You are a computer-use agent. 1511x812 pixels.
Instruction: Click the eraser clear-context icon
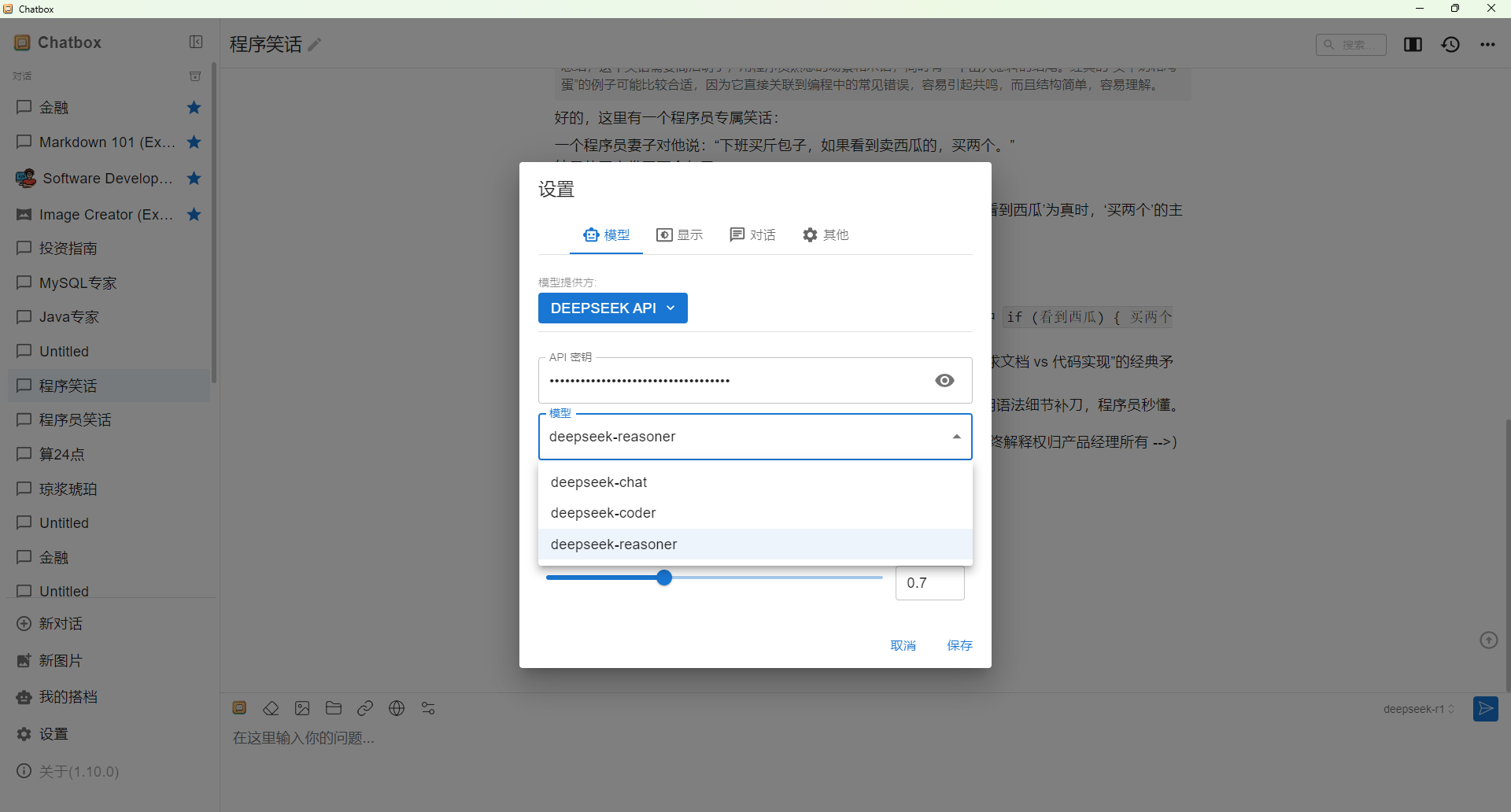coord(271,709)
